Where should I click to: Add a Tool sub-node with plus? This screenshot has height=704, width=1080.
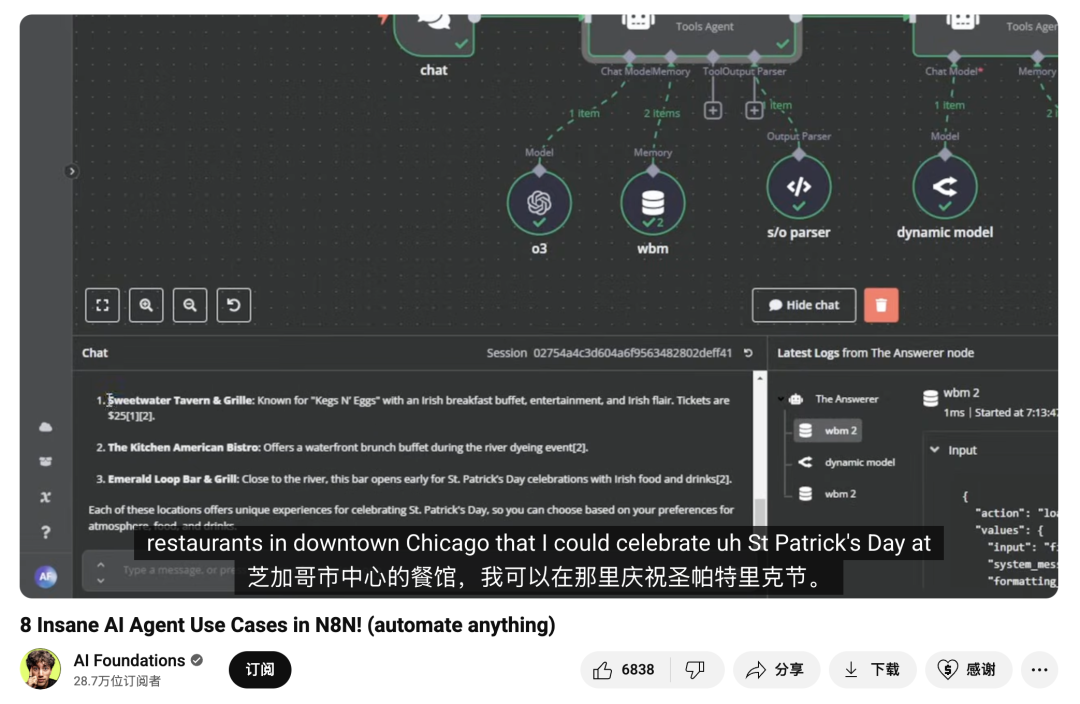tap(713, 110)
